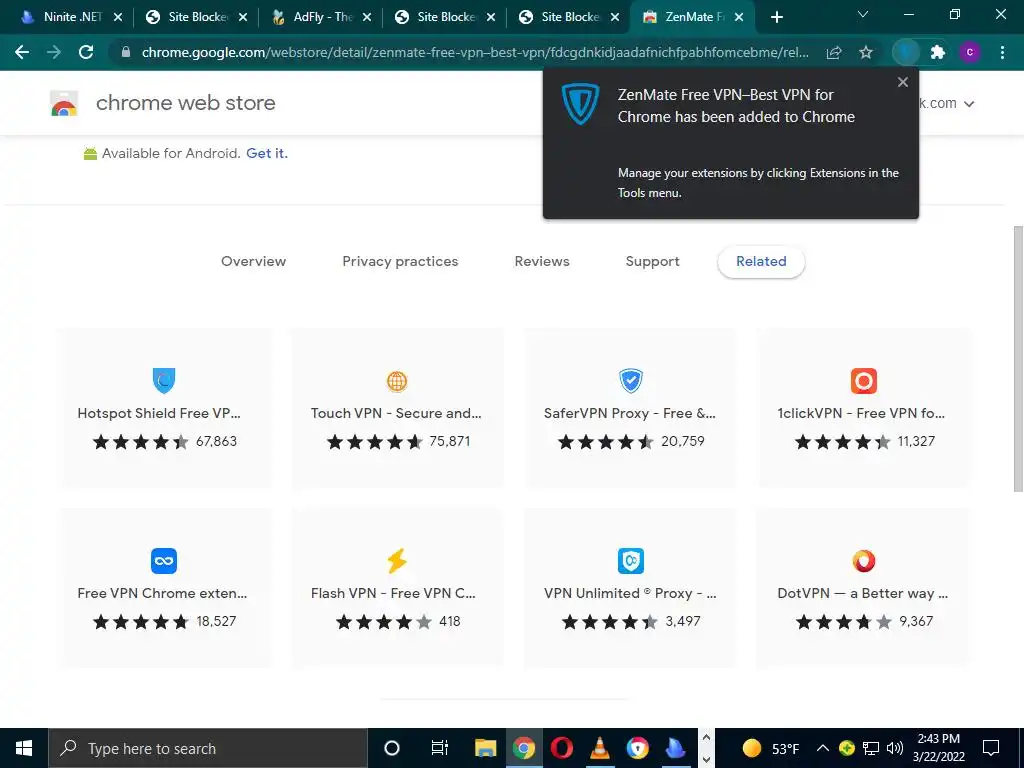
Task: Open SaferVPN Proxy - Free title
Action: coord(630,413)
